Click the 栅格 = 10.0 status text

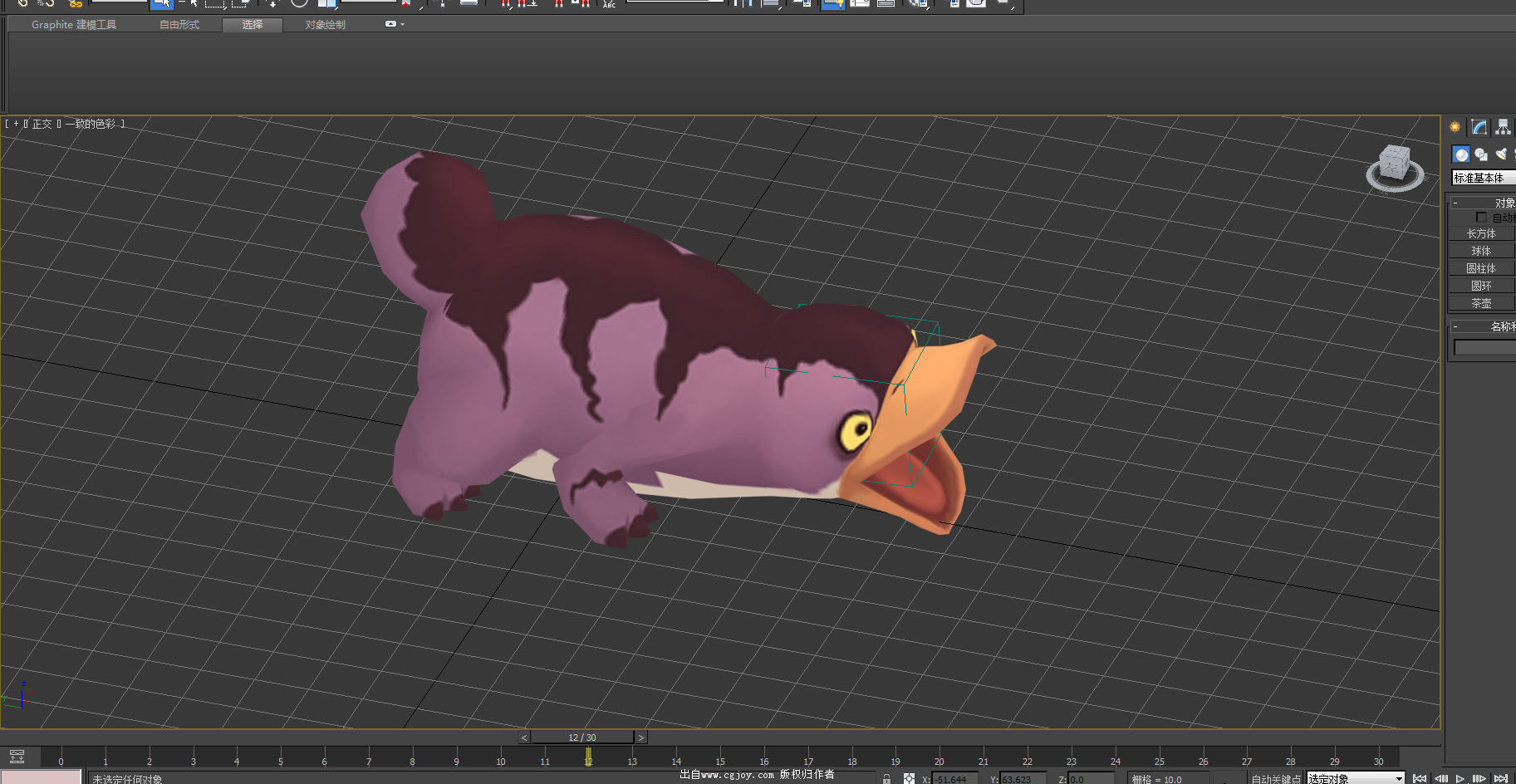(x=1156, y=779)
